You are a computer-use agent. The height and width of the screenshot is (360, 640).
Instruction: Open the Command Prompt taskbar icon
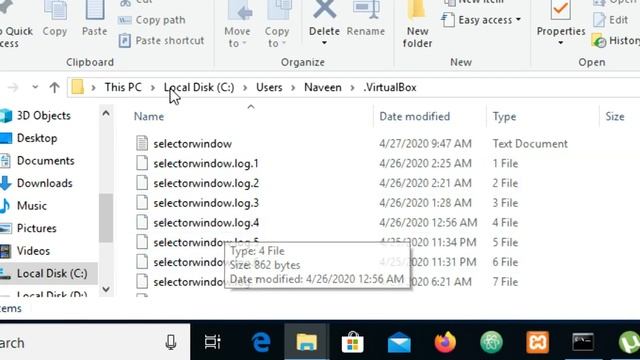[583, 342]
